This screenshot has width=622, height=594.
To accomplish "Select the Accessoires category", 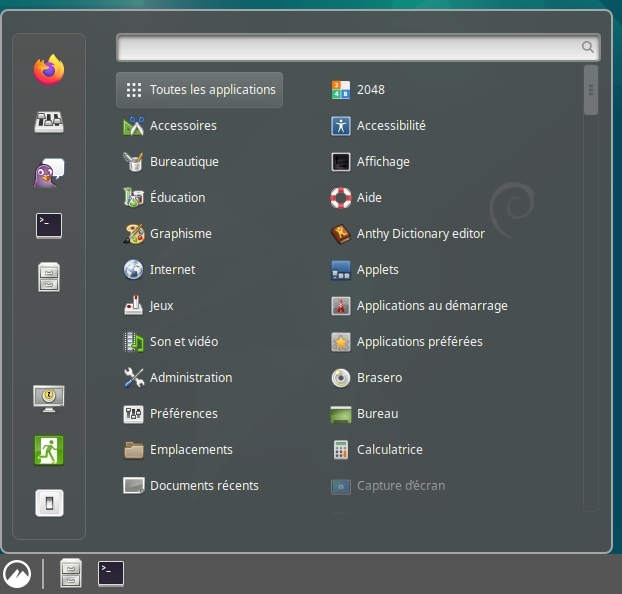I will [183, 126].
